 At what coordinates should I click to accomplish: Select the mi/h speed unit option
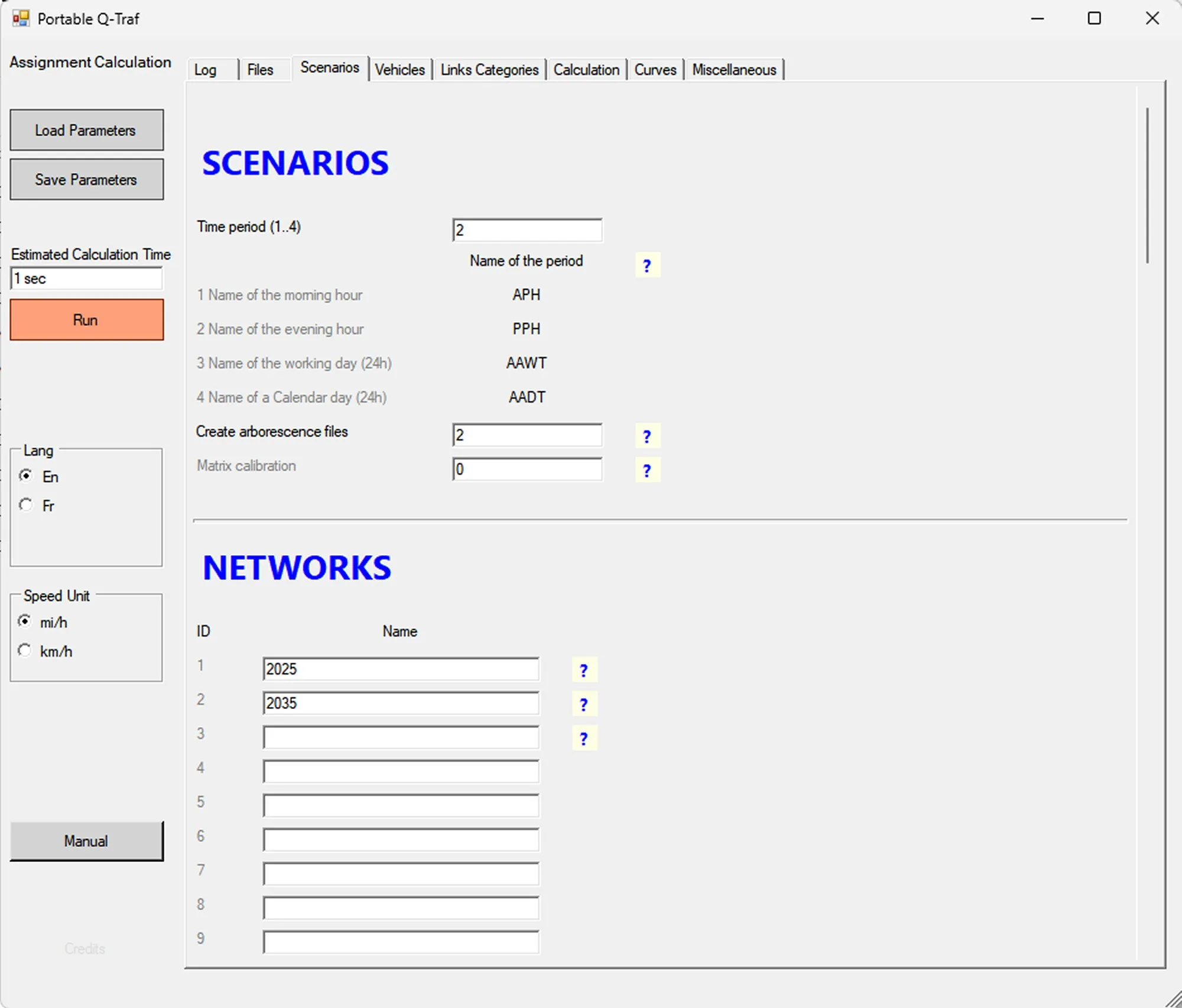tap(25, 621)
